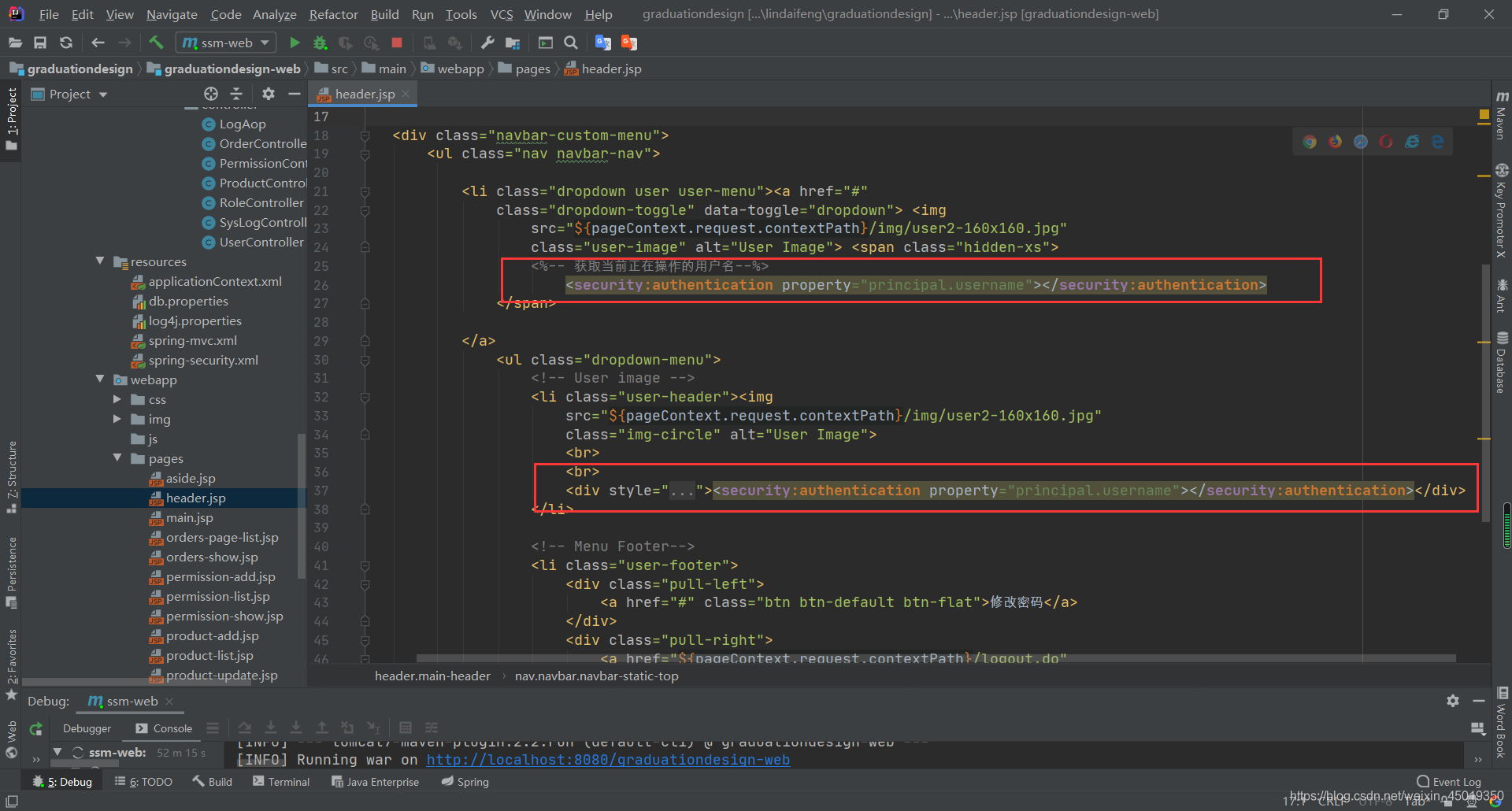Open the VCS menu
1512x811 pixels.
coord(502,14)
